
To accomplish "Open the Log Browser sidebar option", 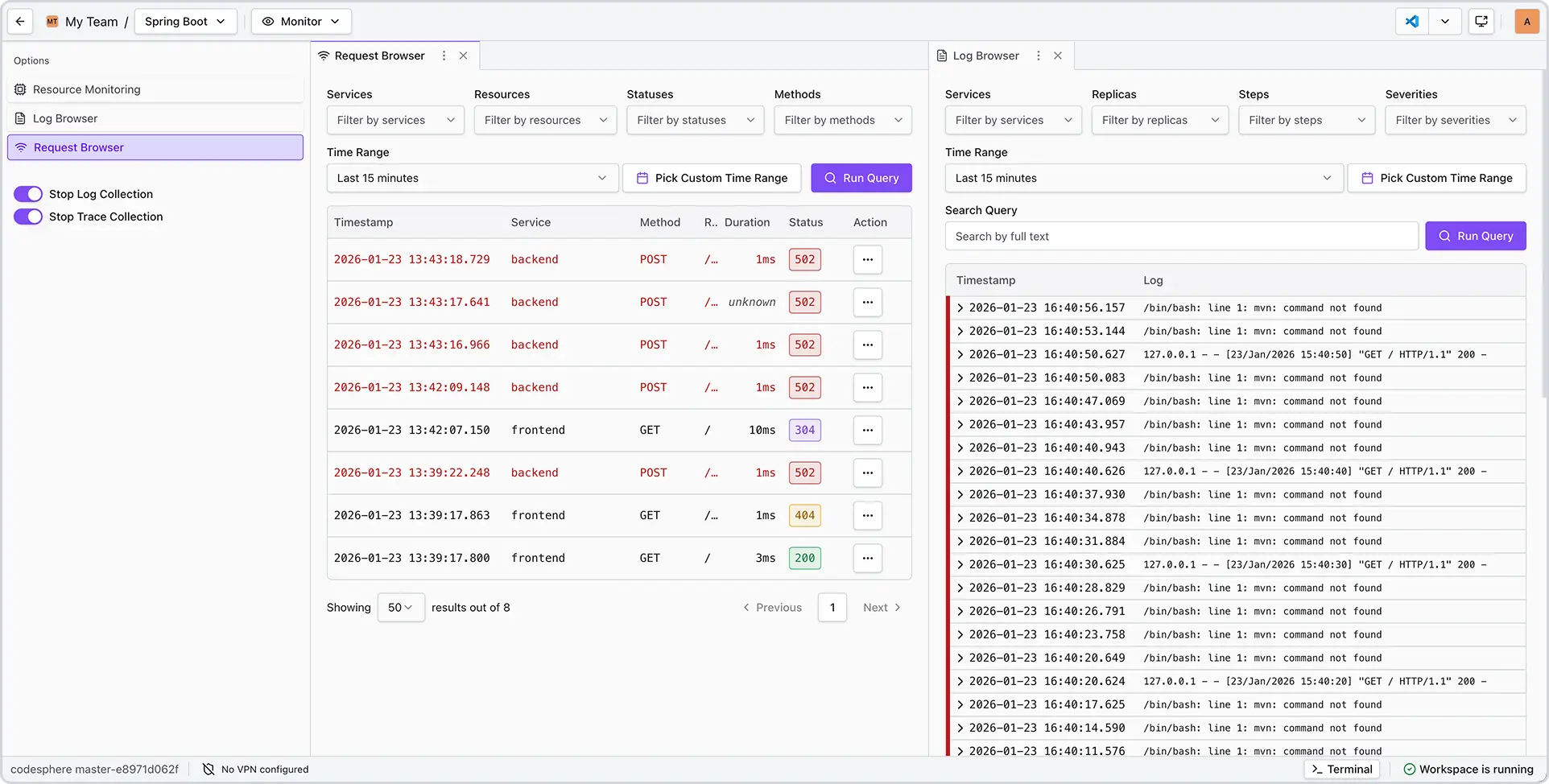I will (64, 118).
